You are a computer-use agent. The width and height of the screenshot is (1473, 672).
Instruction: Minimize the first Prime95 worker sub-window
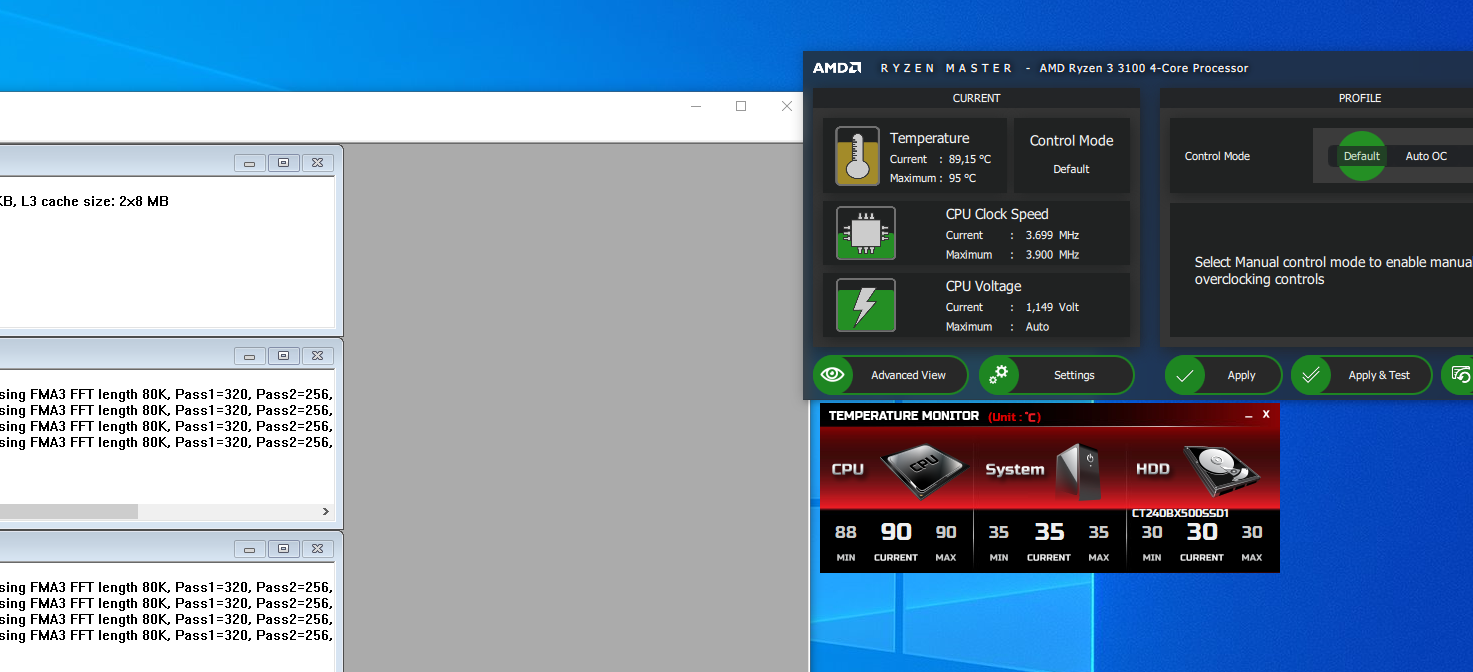[250, 163]
